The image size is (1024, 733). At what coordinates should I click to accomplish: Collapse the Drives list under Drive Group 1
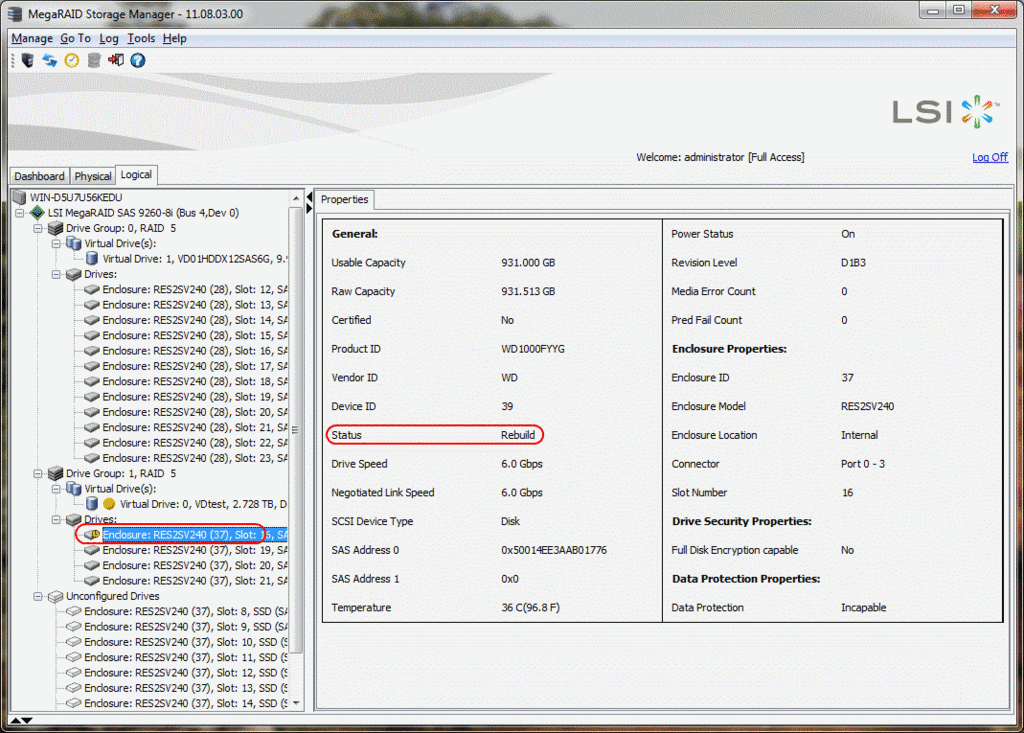[x=56, y=519]
